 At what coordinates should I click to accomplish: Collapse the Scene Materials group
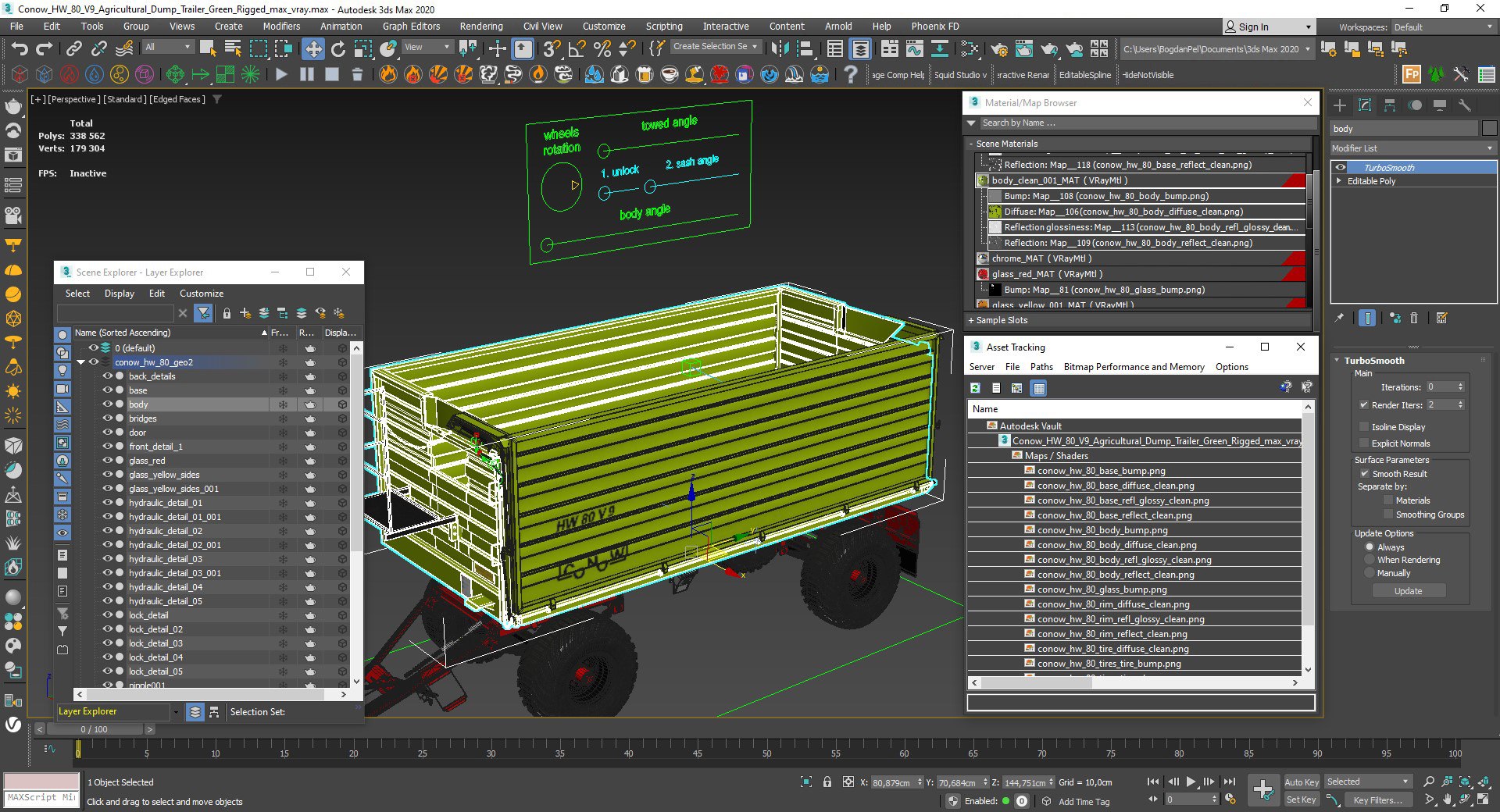pos(971,144)
